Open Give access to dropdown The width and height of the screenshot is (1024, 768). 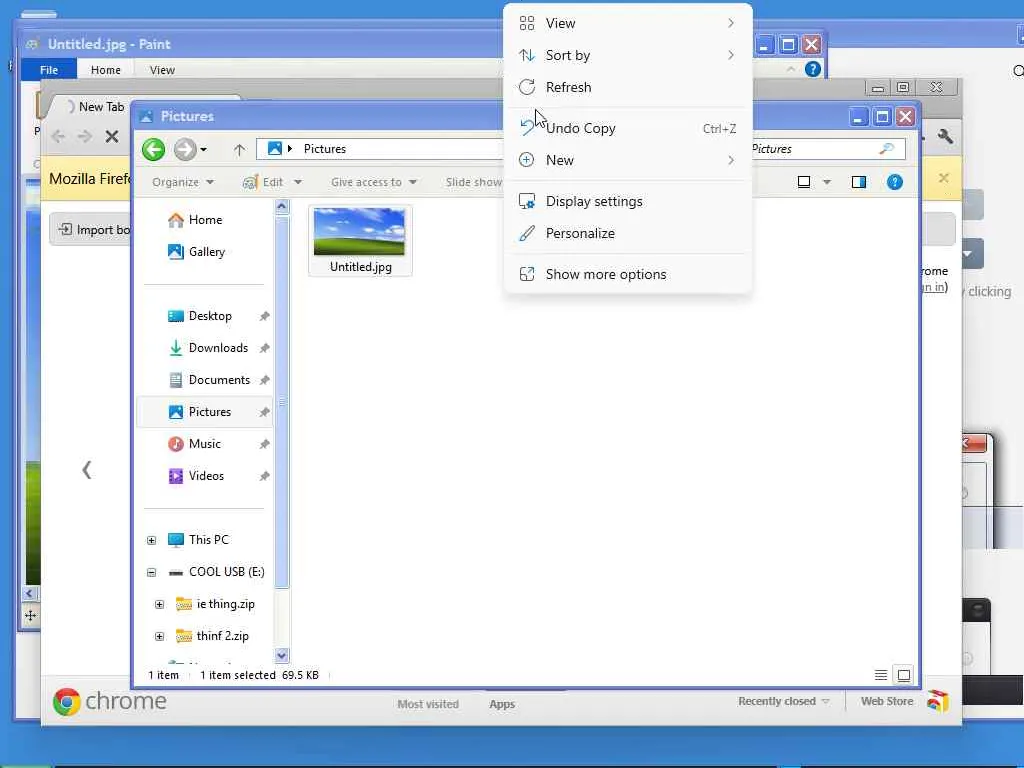point(374,182)
